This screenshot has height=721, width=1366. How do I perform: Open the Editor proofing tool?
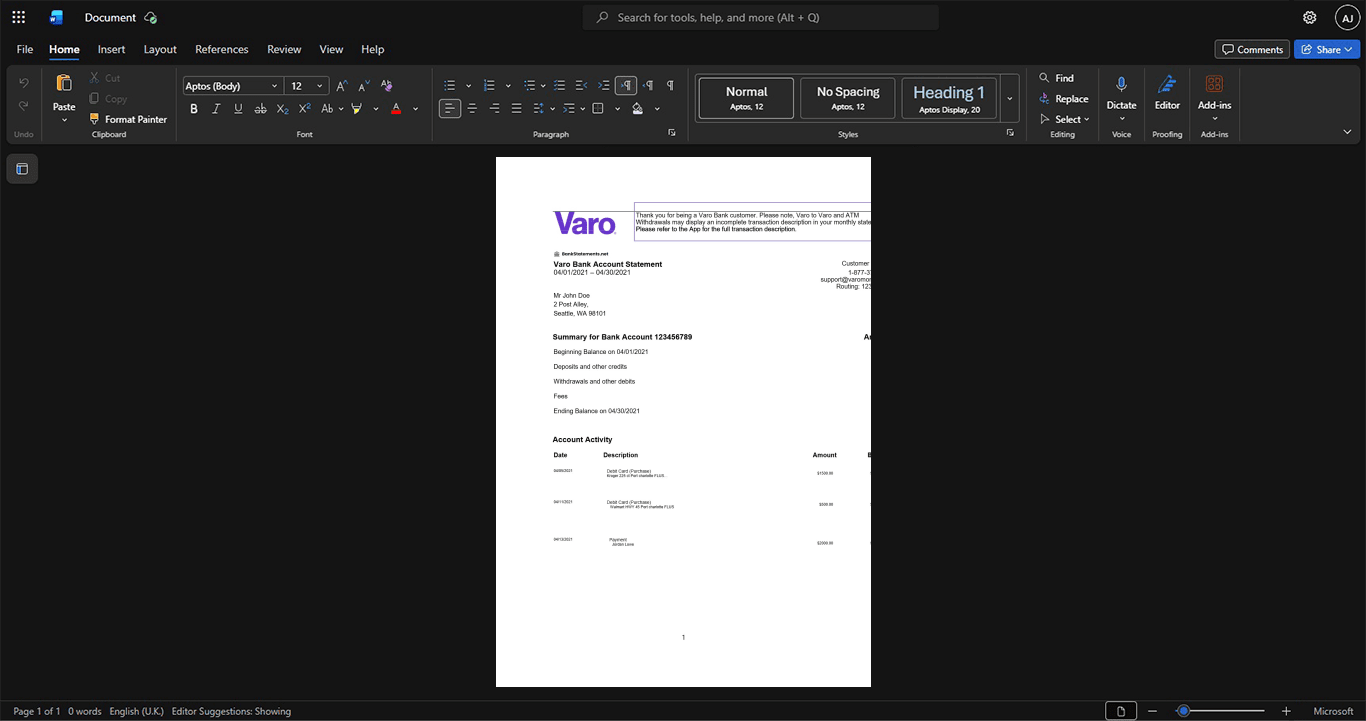(x=1167, y=92)
